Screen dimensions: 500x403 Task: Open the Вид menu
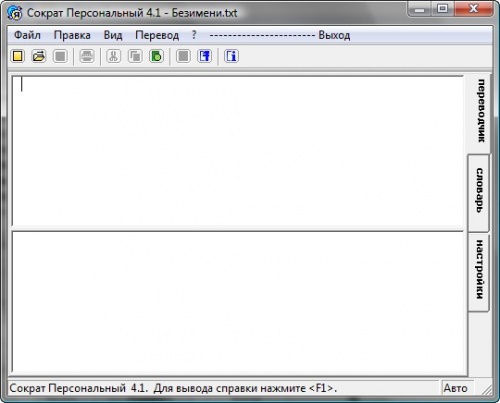(x=113, y=35)
